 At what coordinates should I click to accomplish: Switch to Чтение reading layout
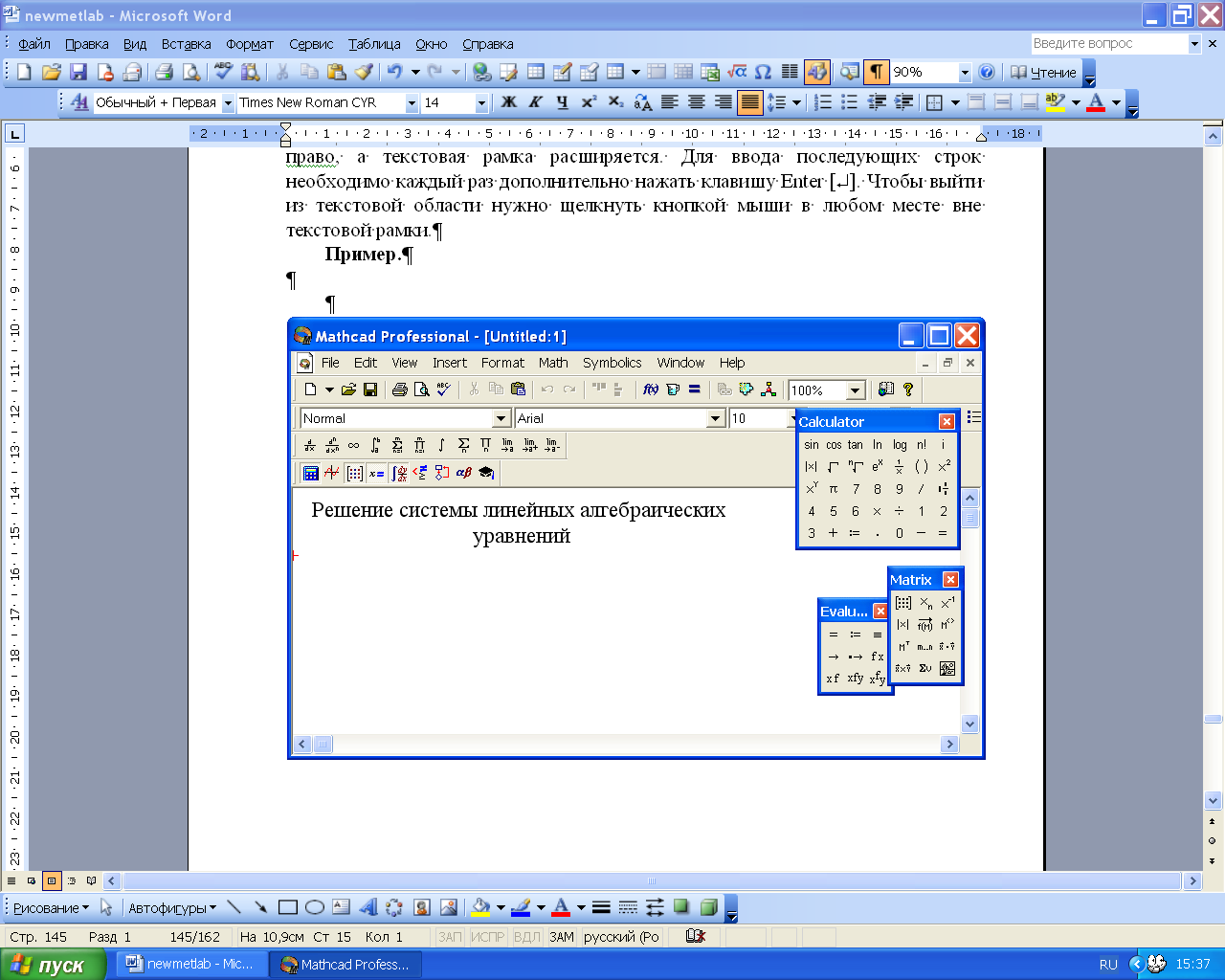click(x=1043, y=72)
